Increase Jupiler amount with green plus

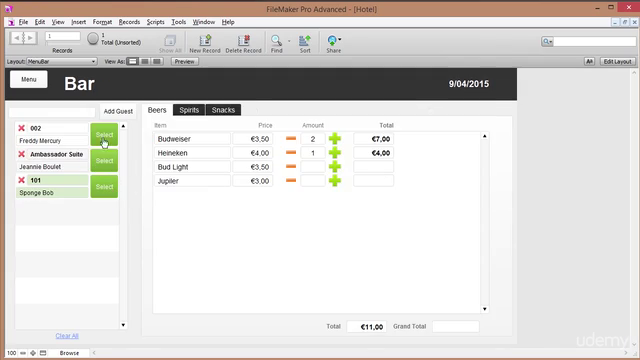point(335,180)
